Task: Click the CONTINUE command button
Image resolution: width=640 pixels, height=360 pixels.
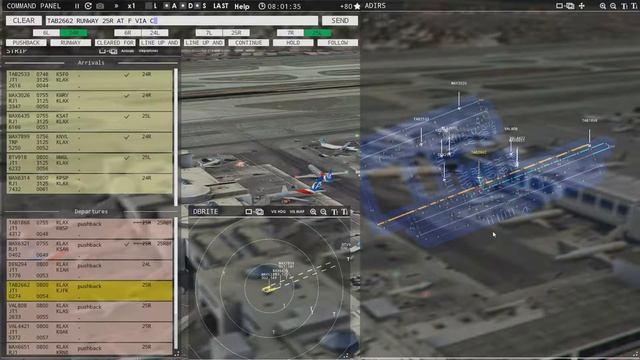Action: click(249, 42)
